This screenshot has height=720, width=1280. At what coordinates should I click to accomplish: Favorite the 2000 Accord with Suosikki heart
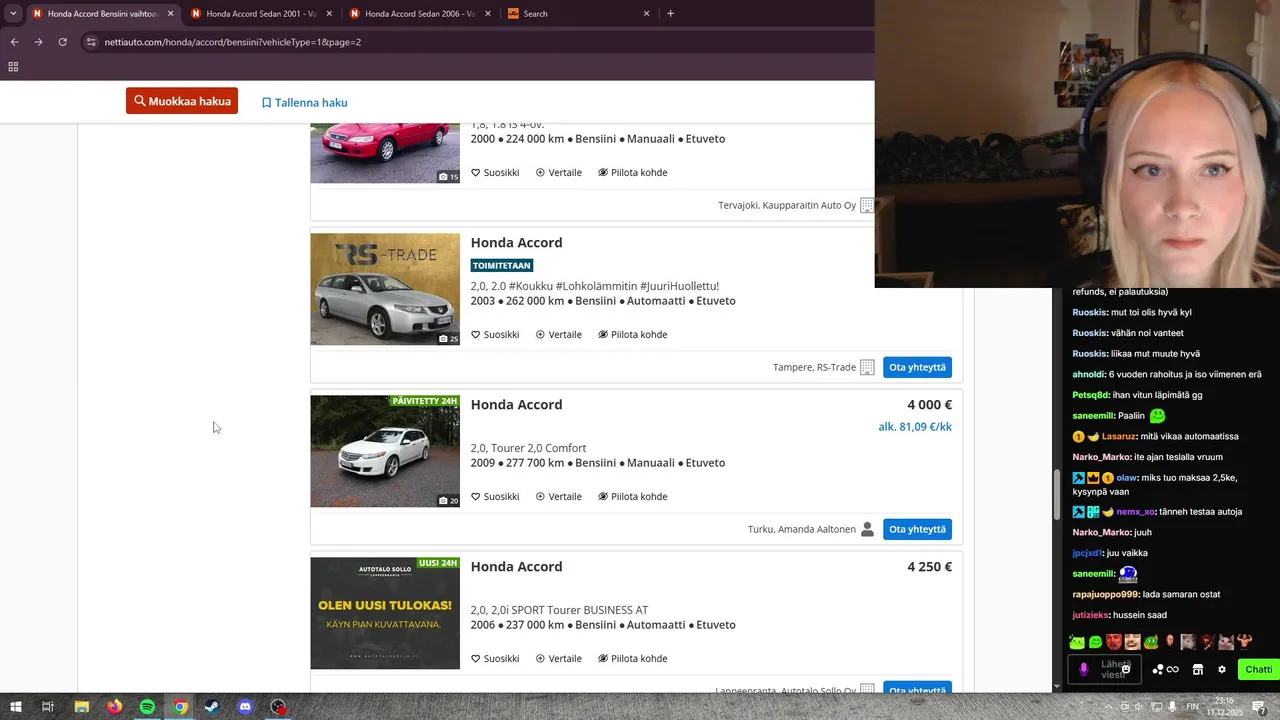[x=495, y=172]
